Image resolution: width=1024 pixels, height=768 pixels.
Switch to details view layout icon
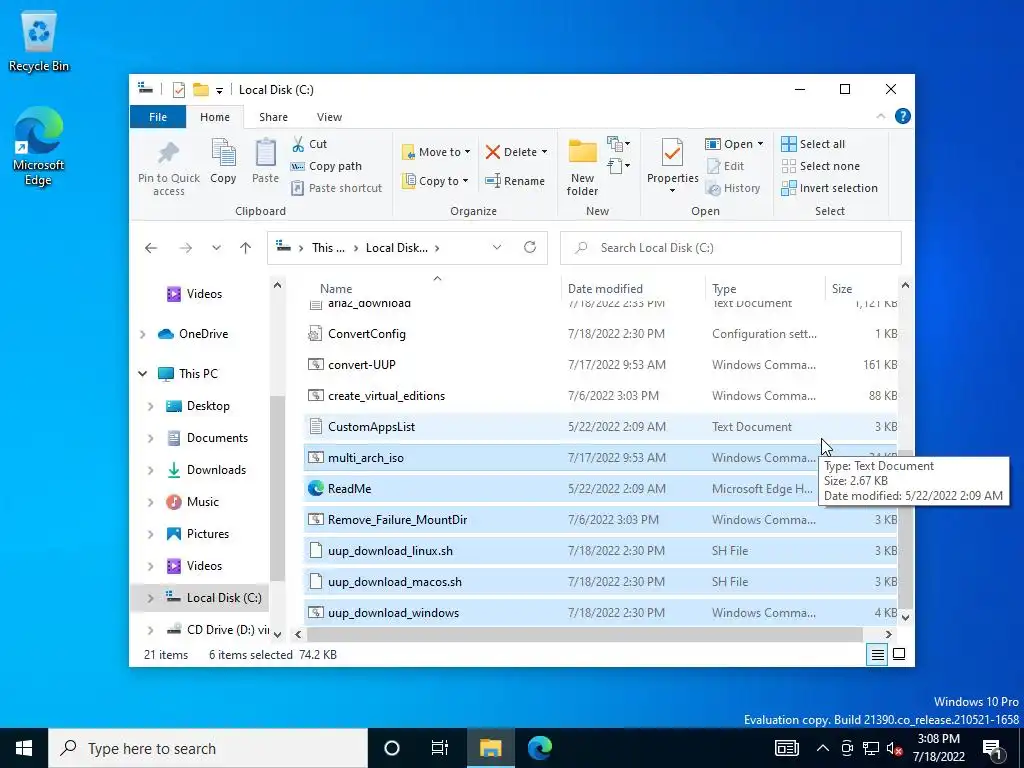(x=878, y=654)
